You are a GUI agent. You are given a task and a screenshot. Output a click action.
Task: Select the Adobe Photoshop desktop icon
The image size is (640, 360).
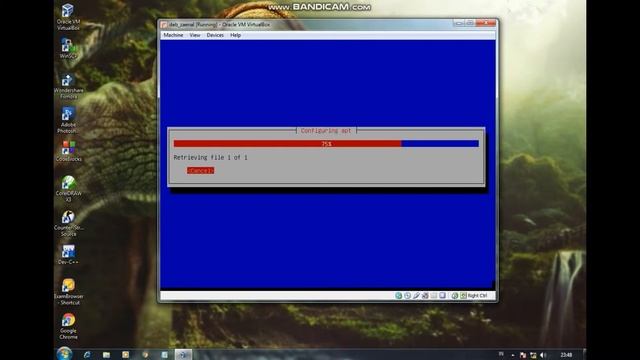pyautogui.click(x=68, y=120)
